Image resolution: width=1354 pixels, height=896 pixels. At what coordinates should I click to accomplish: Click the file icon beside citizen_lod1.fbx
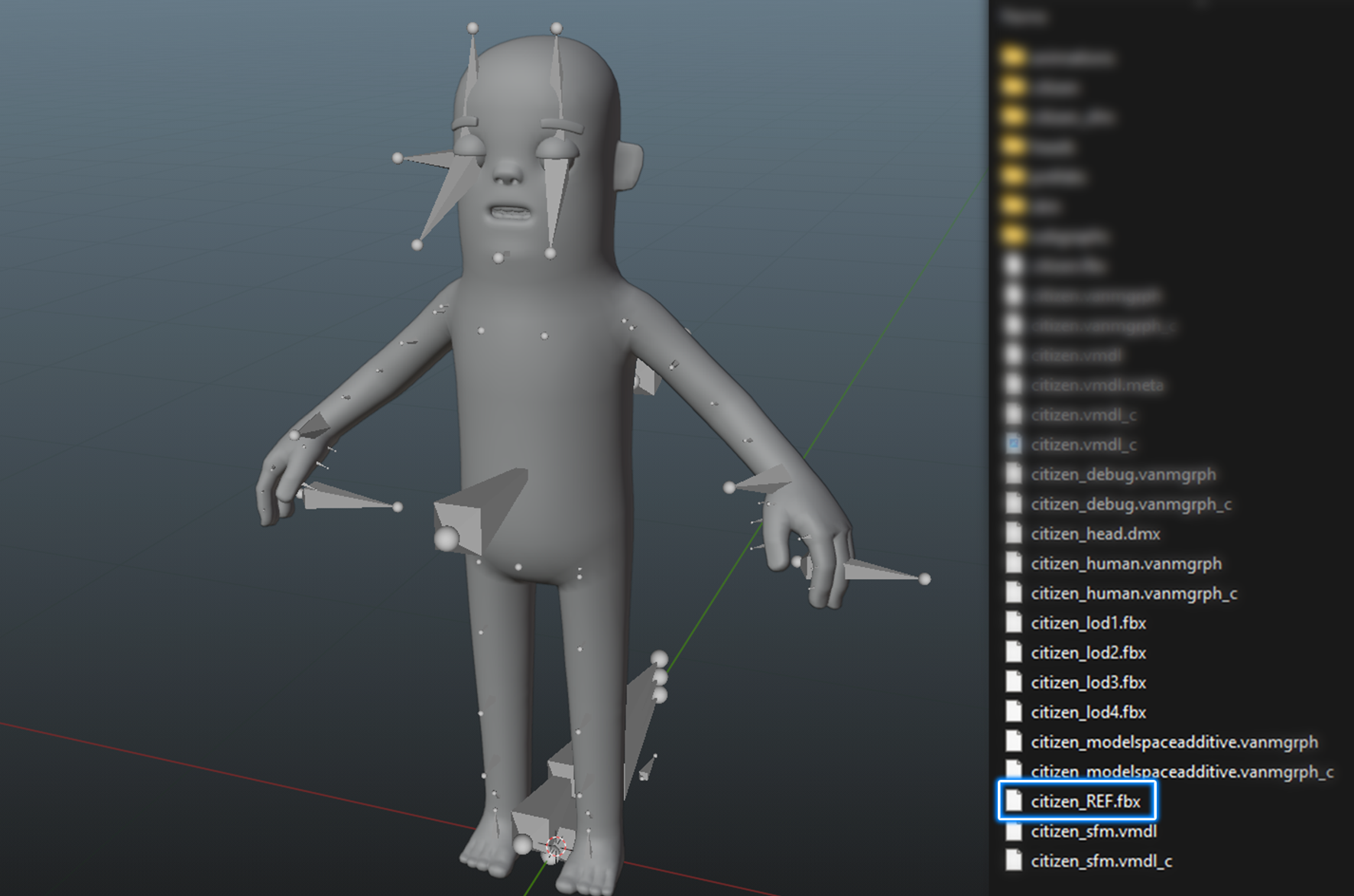1014,622
